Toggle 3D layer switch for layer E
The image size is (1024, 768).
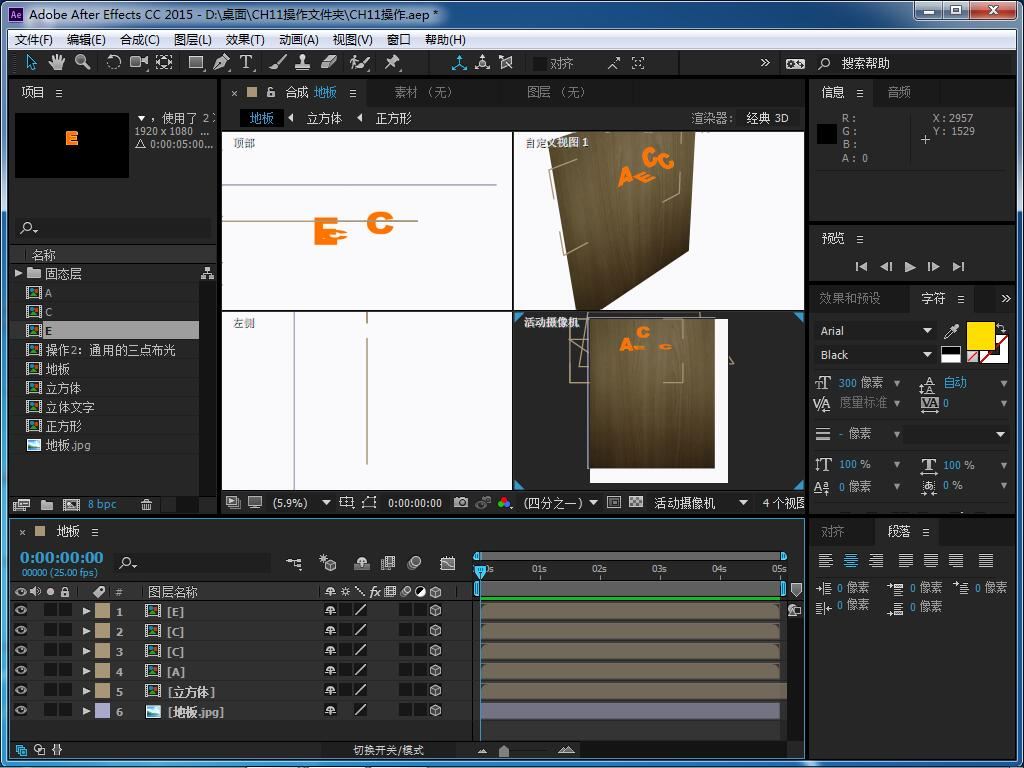(x=436, y=611)
